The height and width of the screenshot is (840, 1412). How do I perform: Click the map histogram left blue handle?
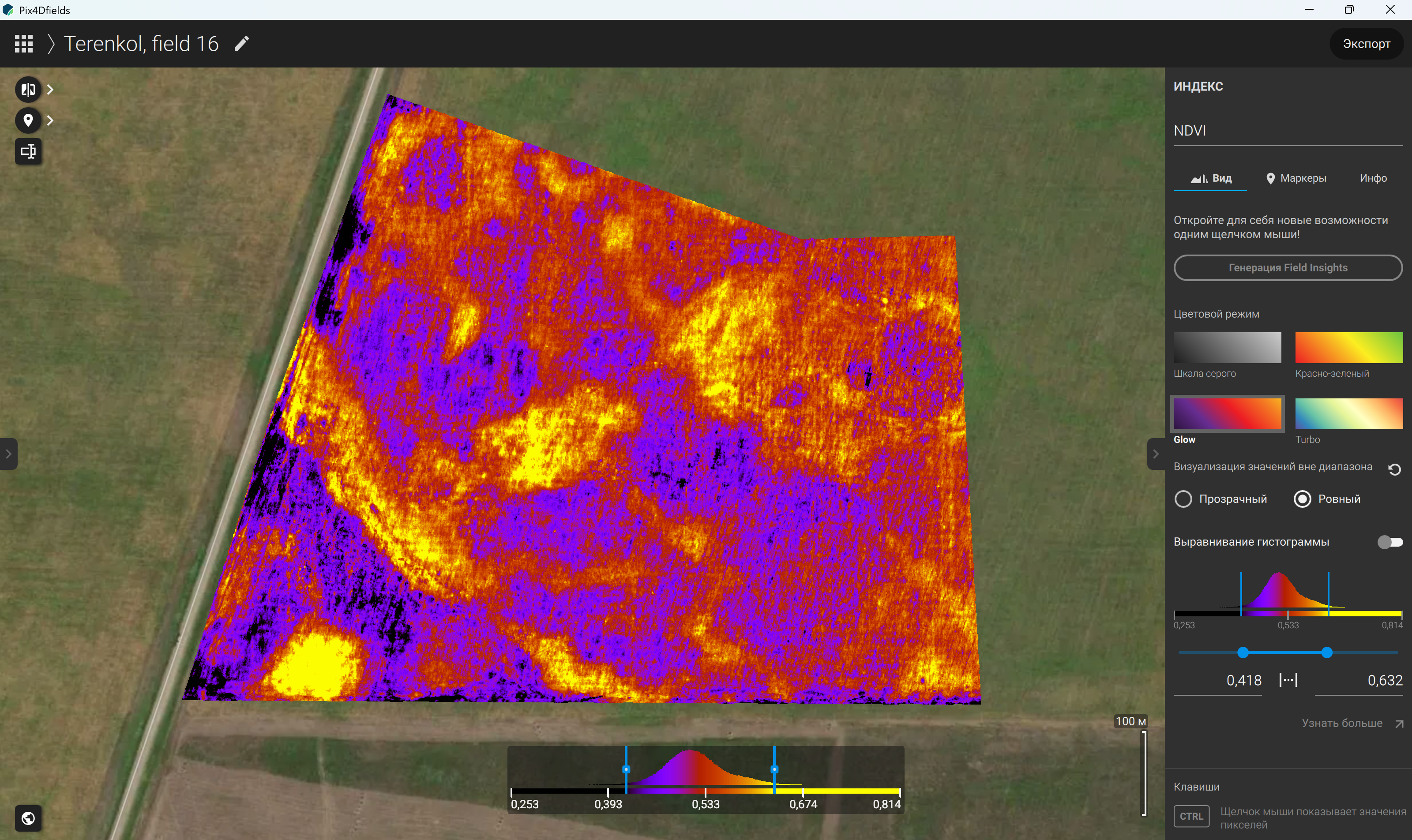(x=626, y=769)
